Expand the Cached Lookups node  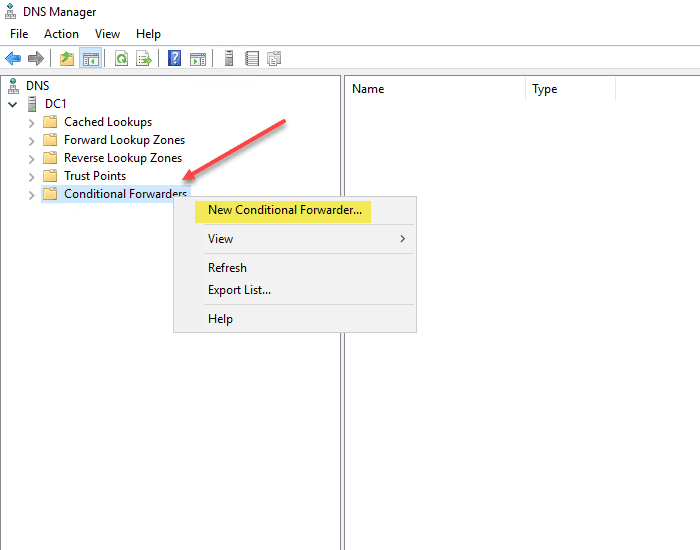pos(31,123)
